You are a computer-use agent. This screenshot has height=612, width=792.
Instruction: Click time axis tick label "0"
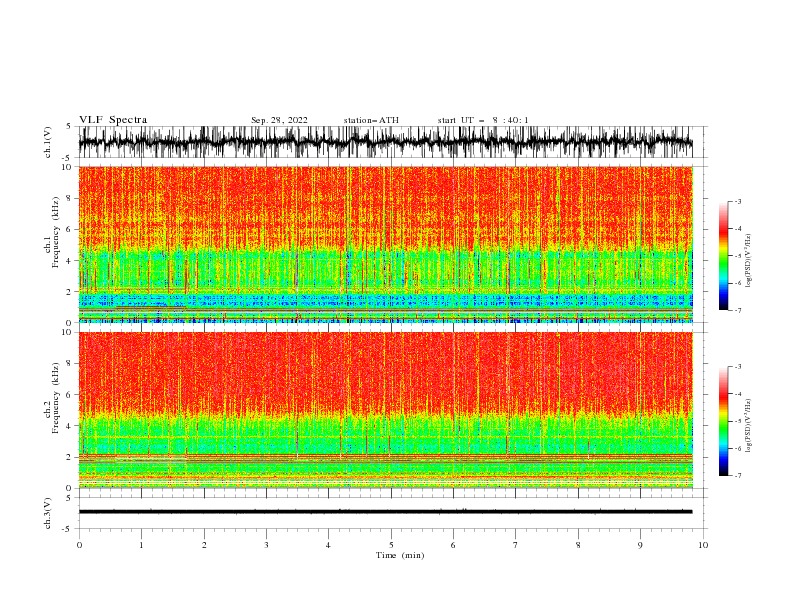click(x=79, y=545)
